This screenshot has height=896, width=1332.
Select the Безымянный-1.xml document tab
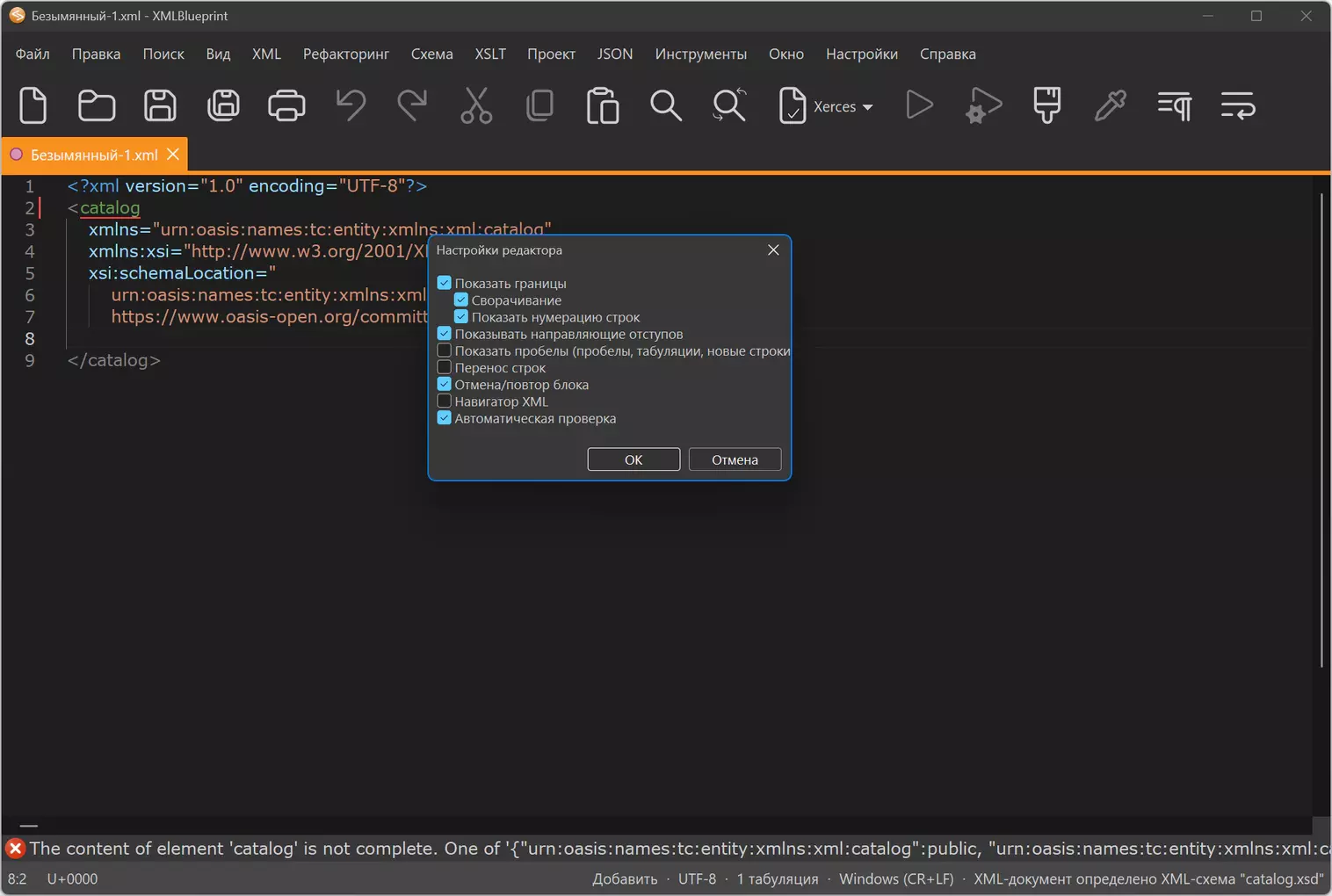(94, 155)
